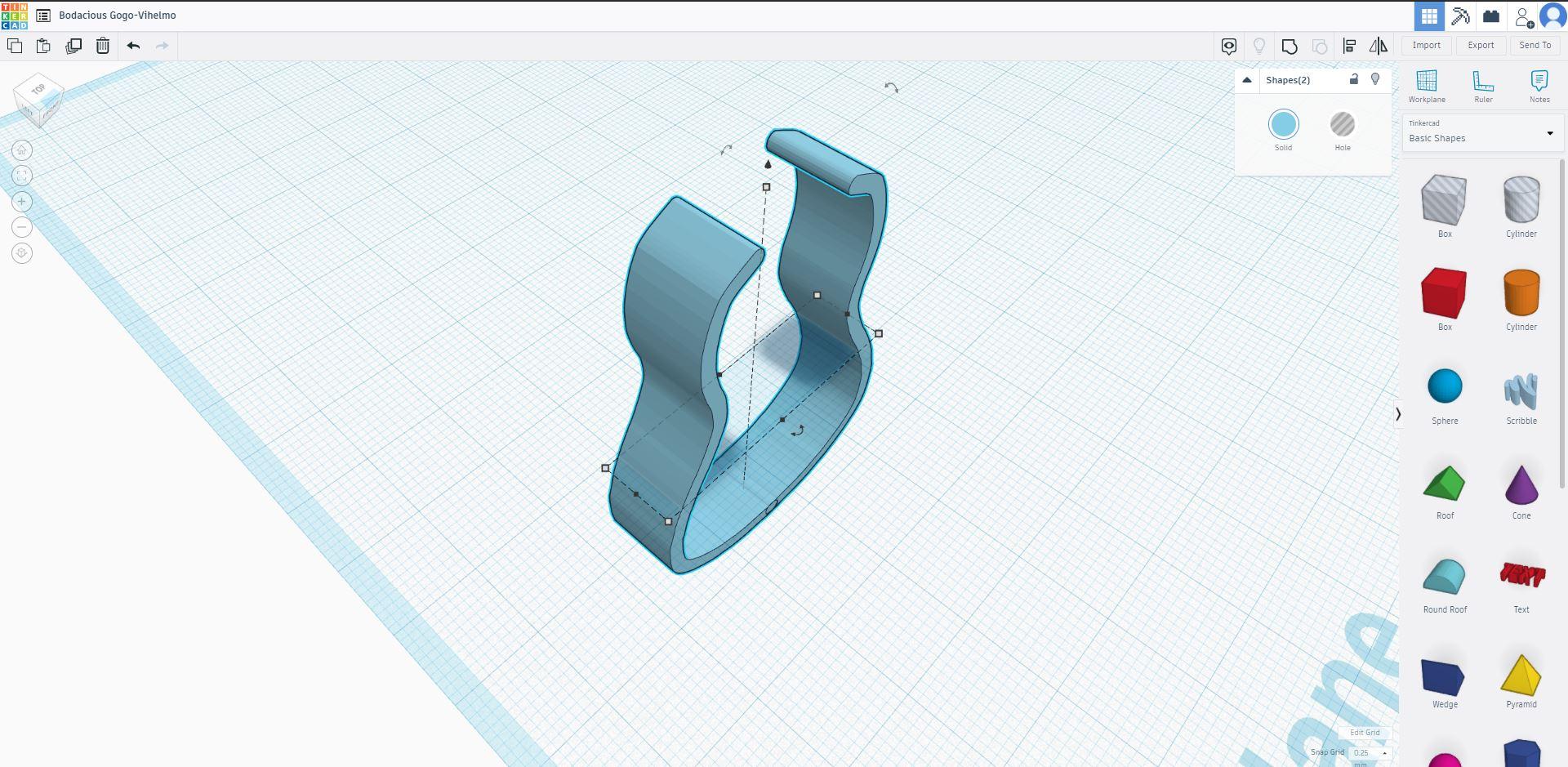
Task: Undo the last action
Action: point(133,46)
